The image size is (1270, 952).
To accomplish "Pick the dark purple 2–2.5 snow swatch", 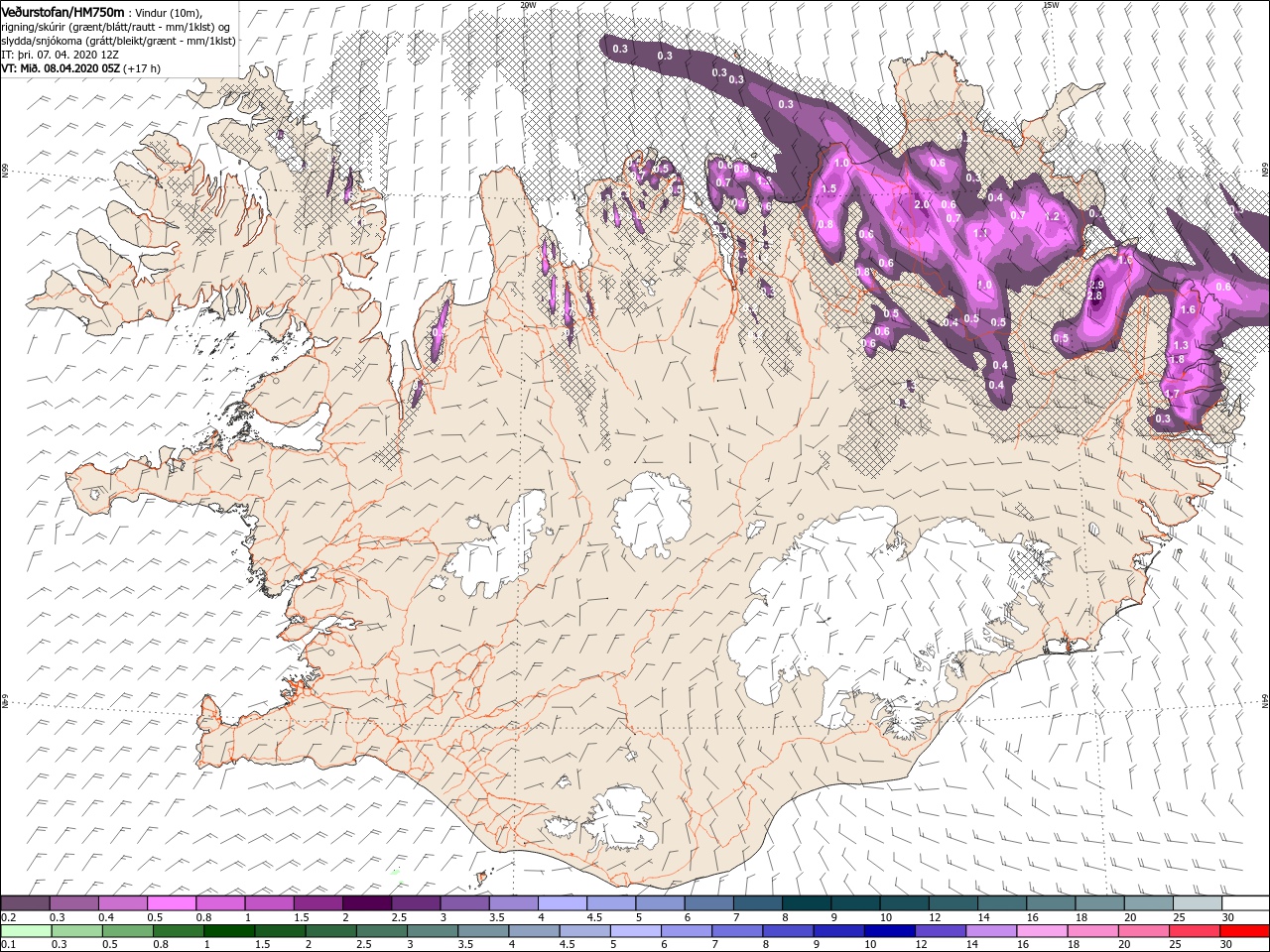I will pyautogui.click(x=366, y=903).
